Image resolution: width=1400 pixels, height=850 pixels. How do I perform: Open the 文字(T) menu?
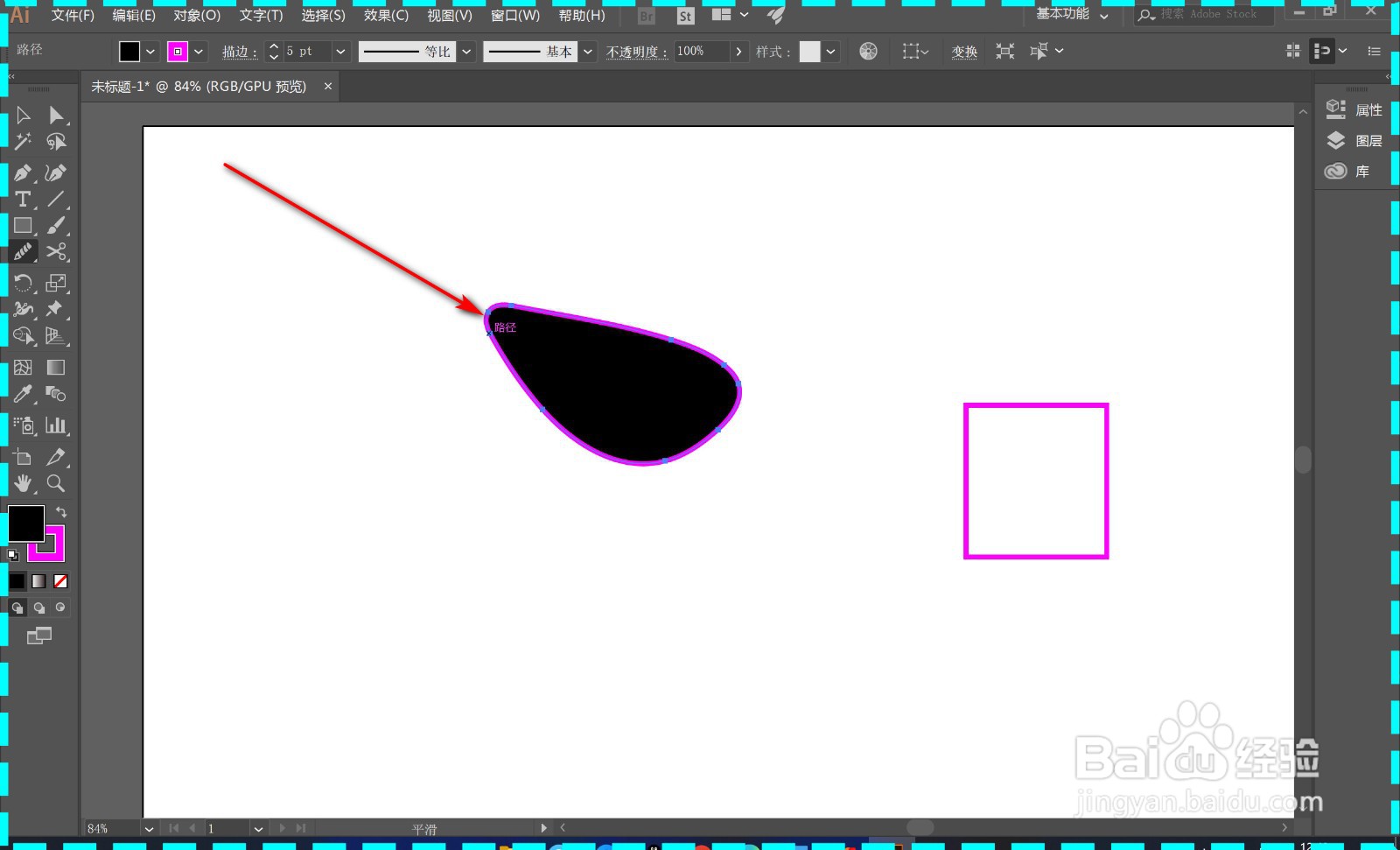261,15
